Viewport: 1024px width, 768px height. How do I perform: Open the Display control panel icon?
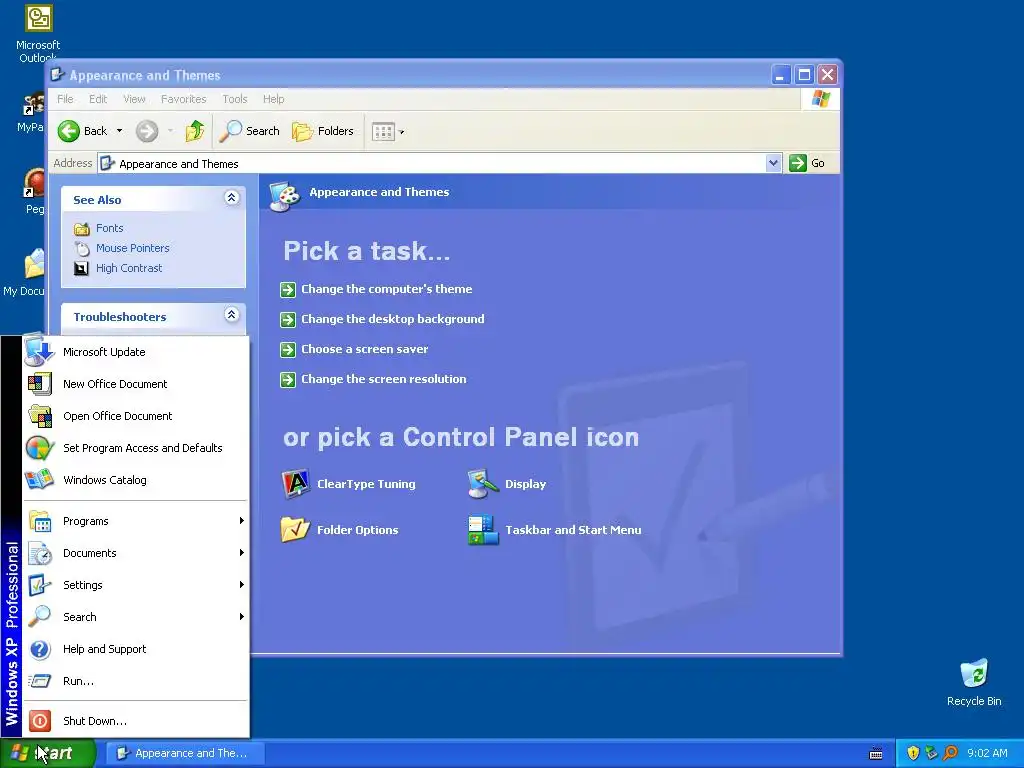click(483, 484)
